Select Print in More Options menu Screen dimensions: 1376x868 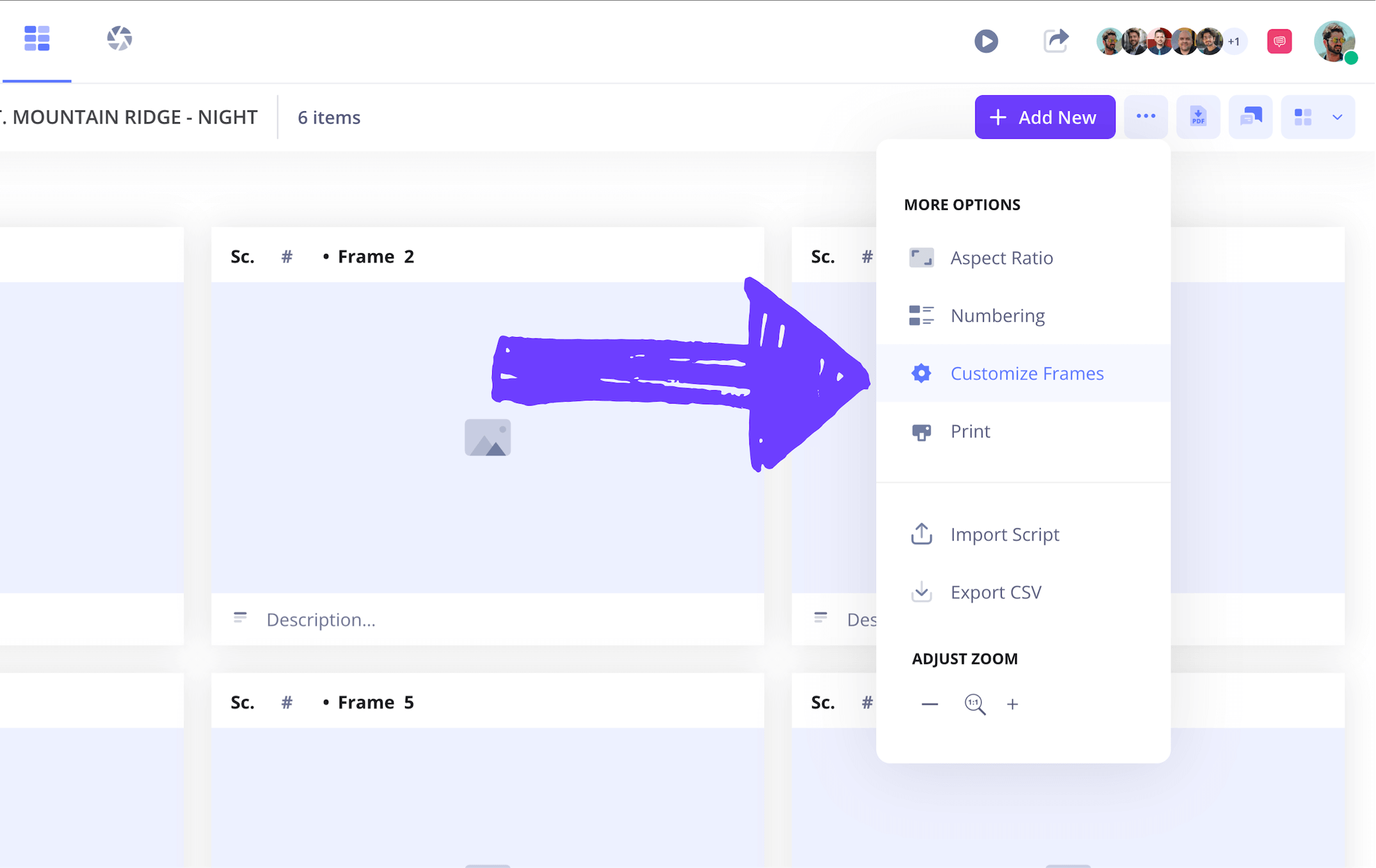point(1023,431)
